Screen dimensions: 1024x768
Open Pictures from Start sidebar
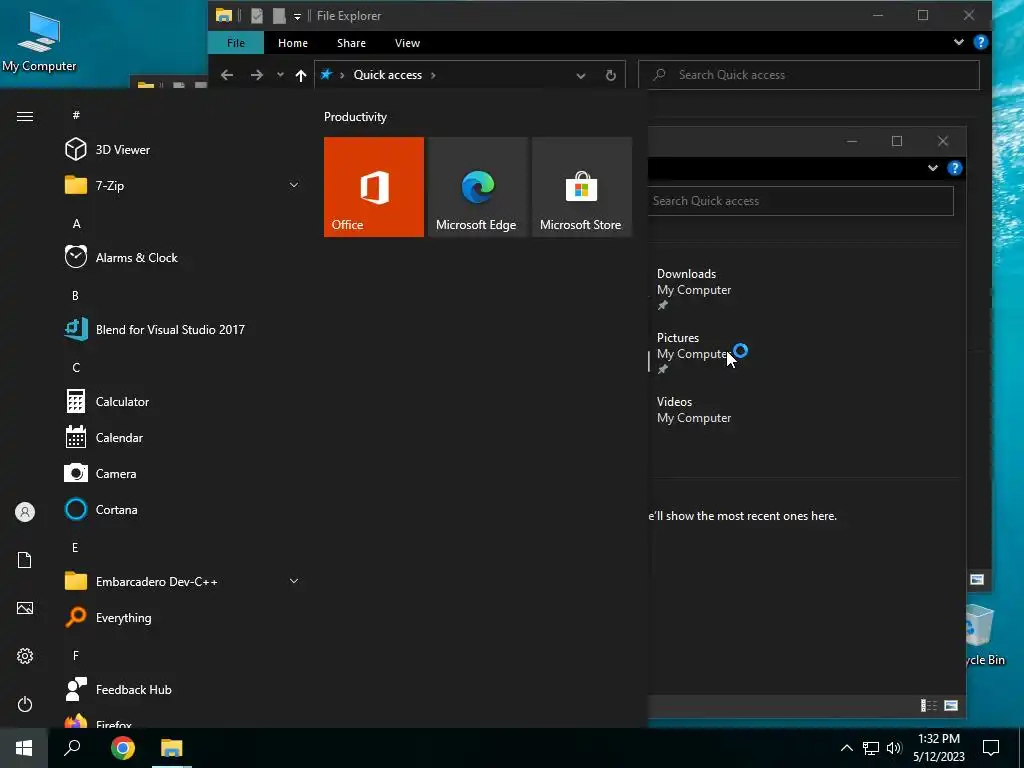point(25,608)
